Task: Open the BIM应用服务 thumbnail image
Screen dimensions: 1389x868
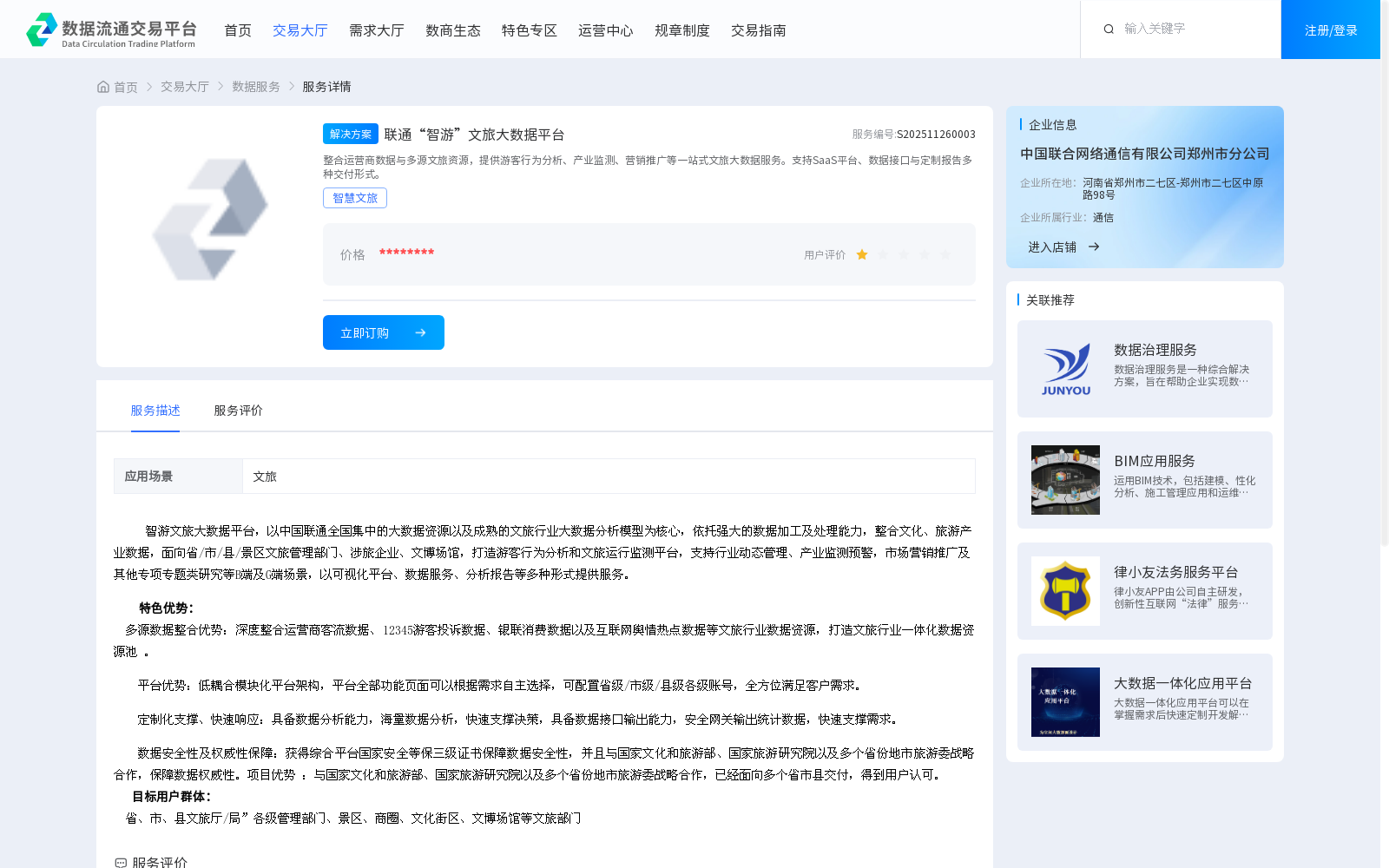Action: [x=1065, y=480]
